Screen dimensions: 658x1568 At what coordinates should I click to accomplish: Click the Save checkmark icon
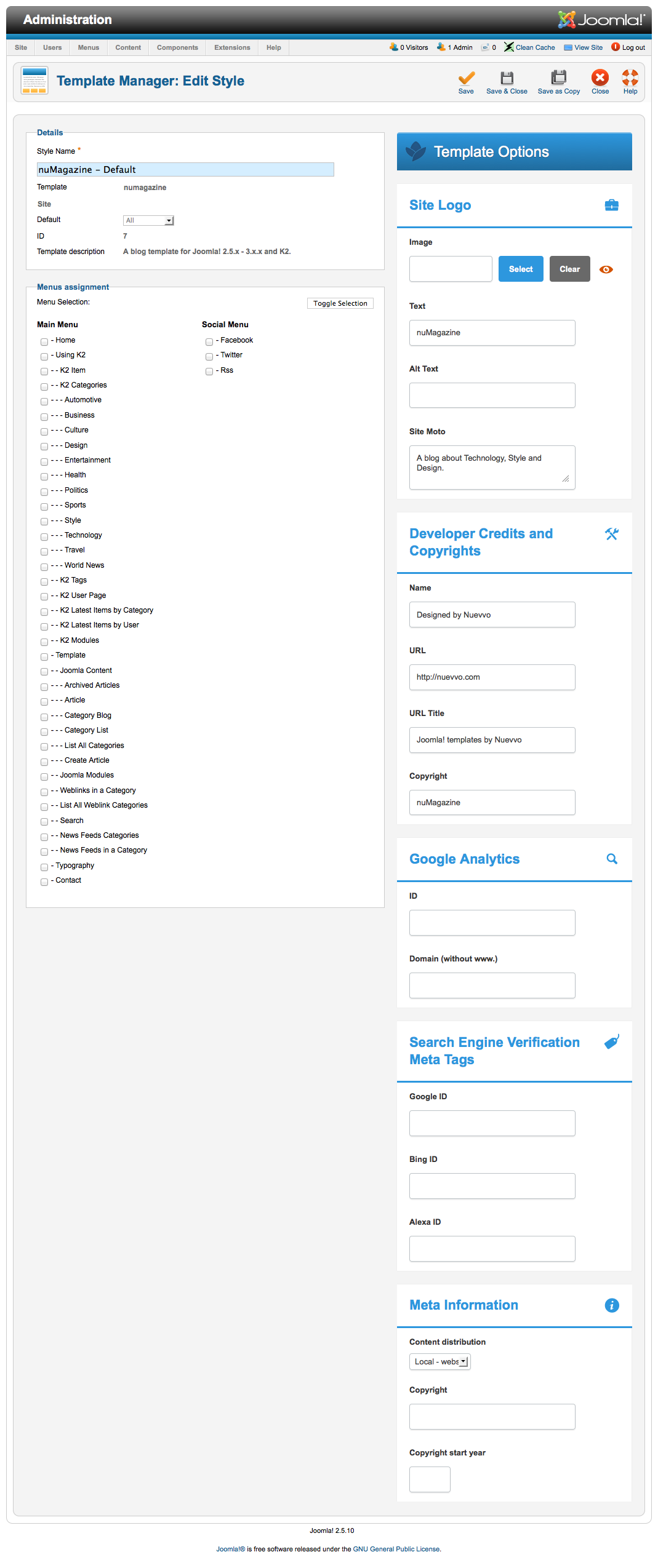(x=466, y=78)
